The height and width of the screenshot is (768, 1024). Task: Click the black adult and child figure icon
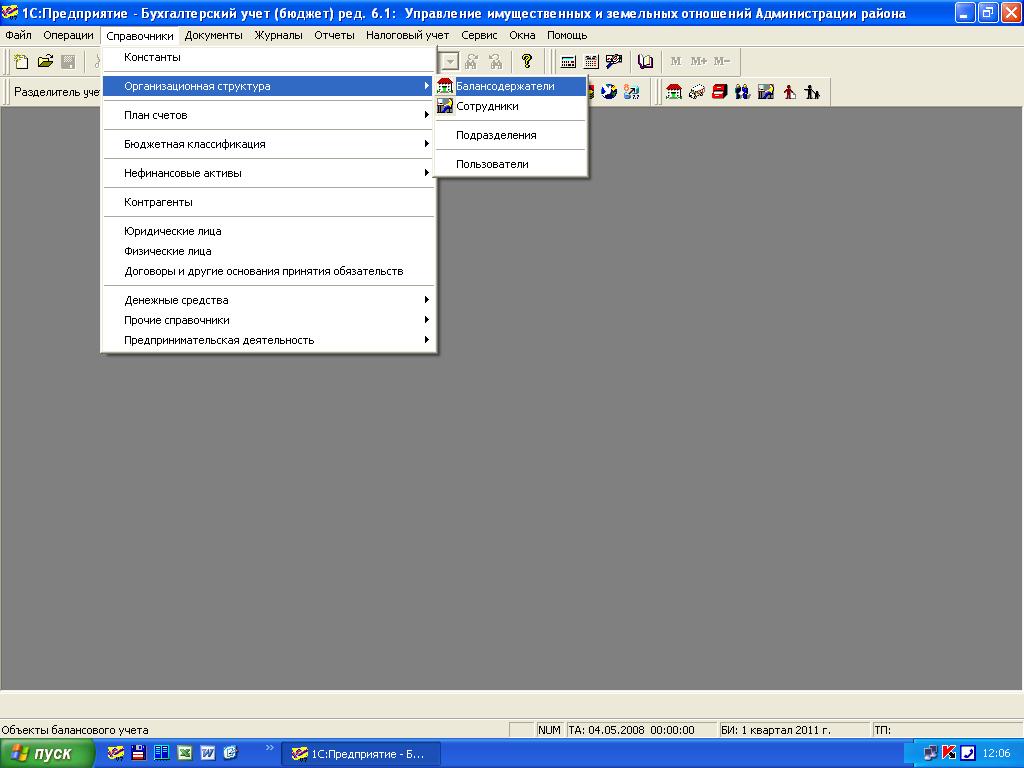click(x=812, y=92)
